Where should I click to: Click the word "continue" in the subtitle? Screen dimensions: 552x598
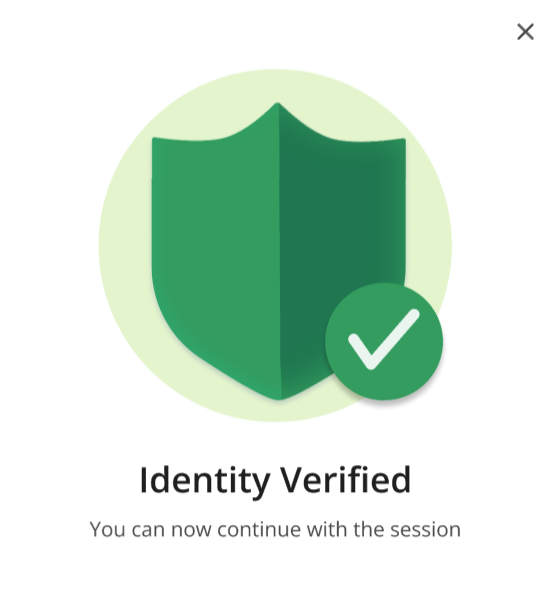[259, 529]
